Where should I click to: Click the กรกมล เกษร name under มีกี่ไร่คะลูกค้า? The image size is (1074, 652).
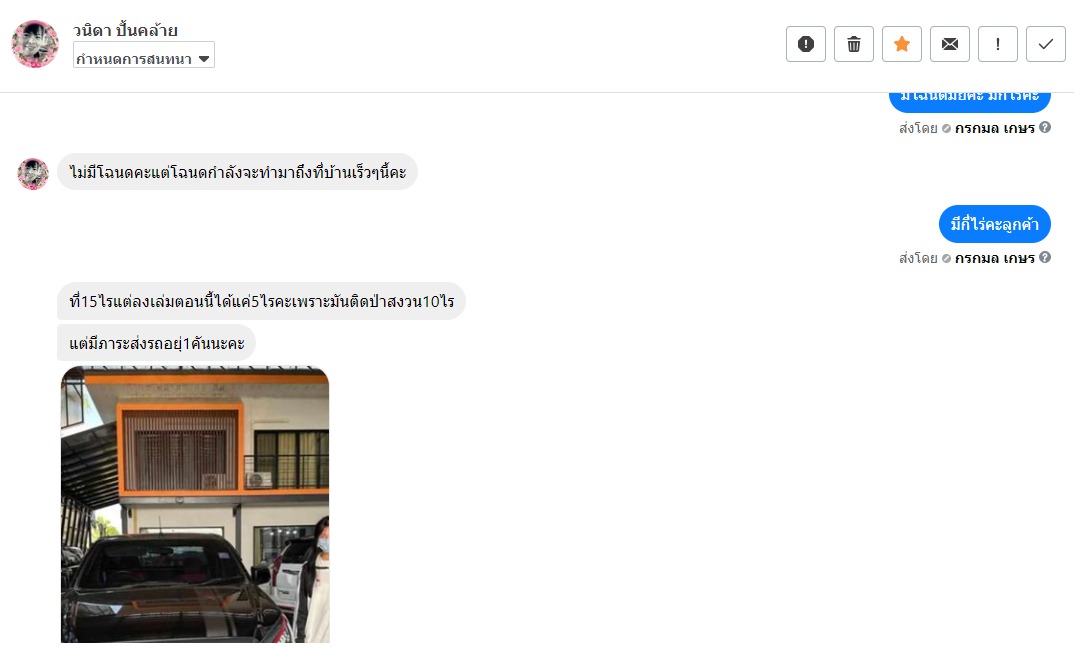click(995, 258)
